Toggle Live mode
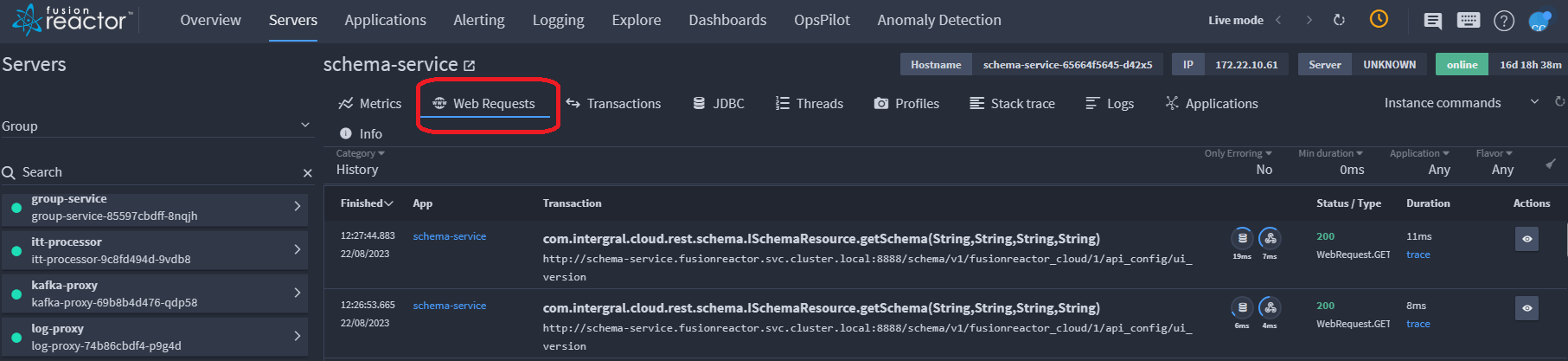 (x=1235, y=20)
